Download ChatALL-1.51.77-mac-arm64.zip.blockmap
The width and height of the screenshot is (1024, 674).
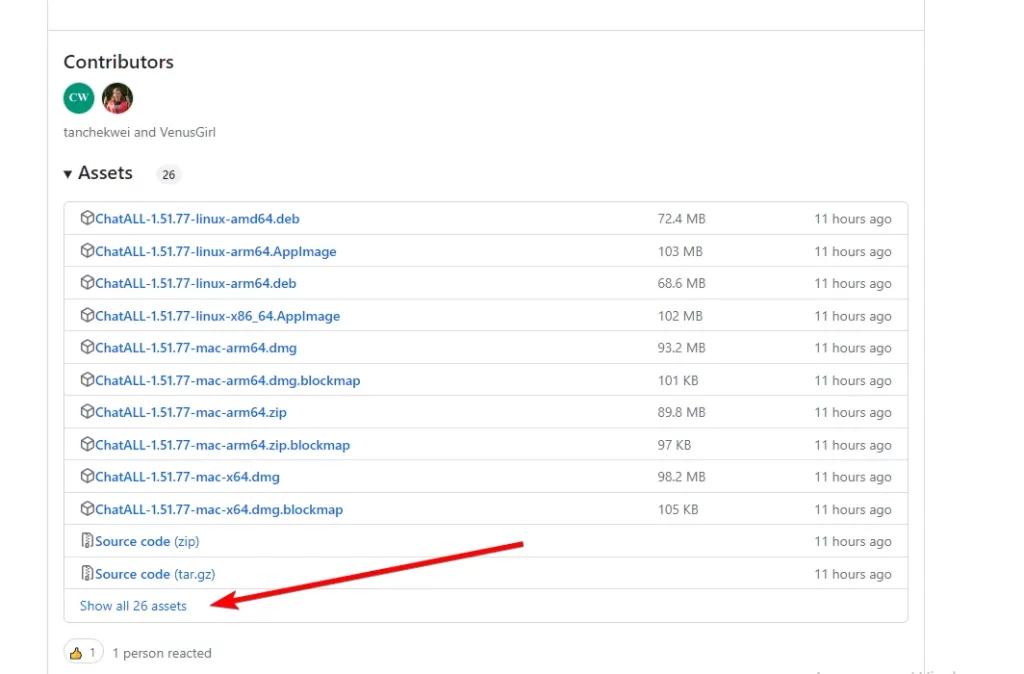pyautogui.click(x=223, y=445)
